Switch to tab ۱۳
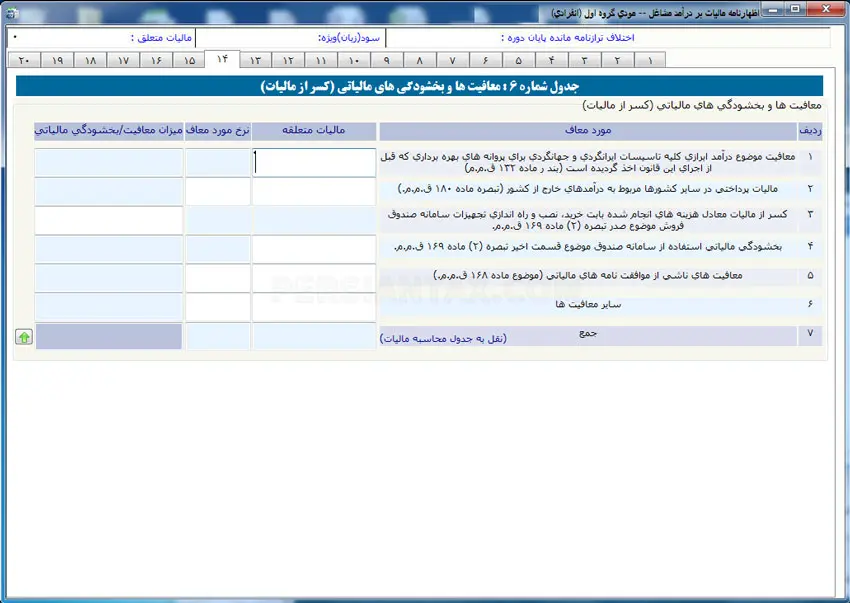 point(255,60)
